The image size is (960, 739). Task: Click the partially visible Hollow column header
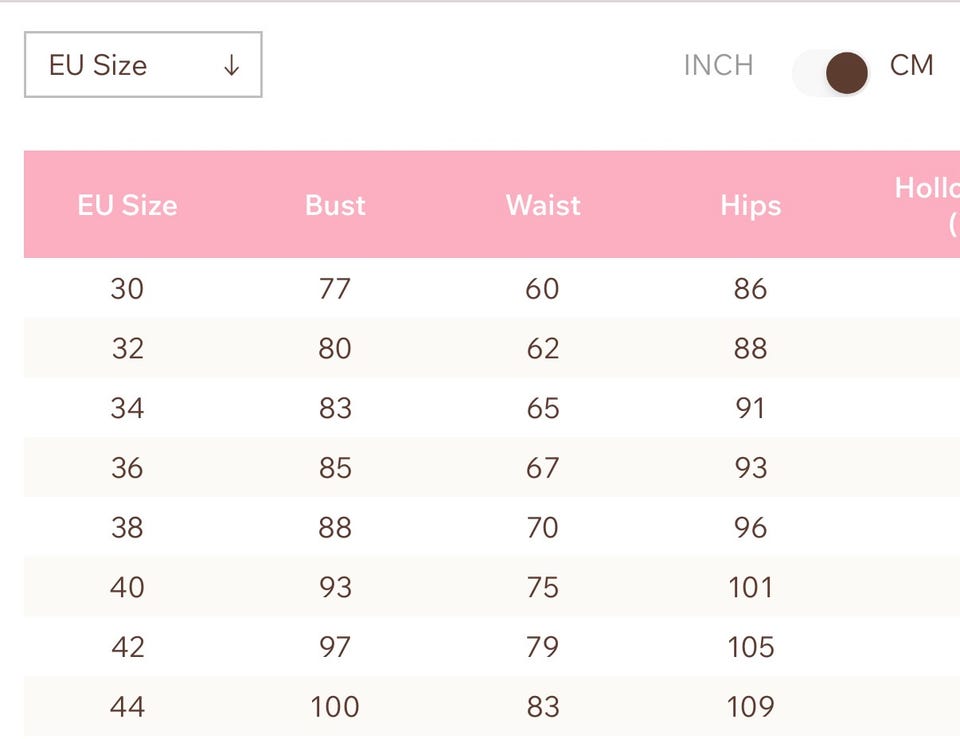click(x=927, y=204)
